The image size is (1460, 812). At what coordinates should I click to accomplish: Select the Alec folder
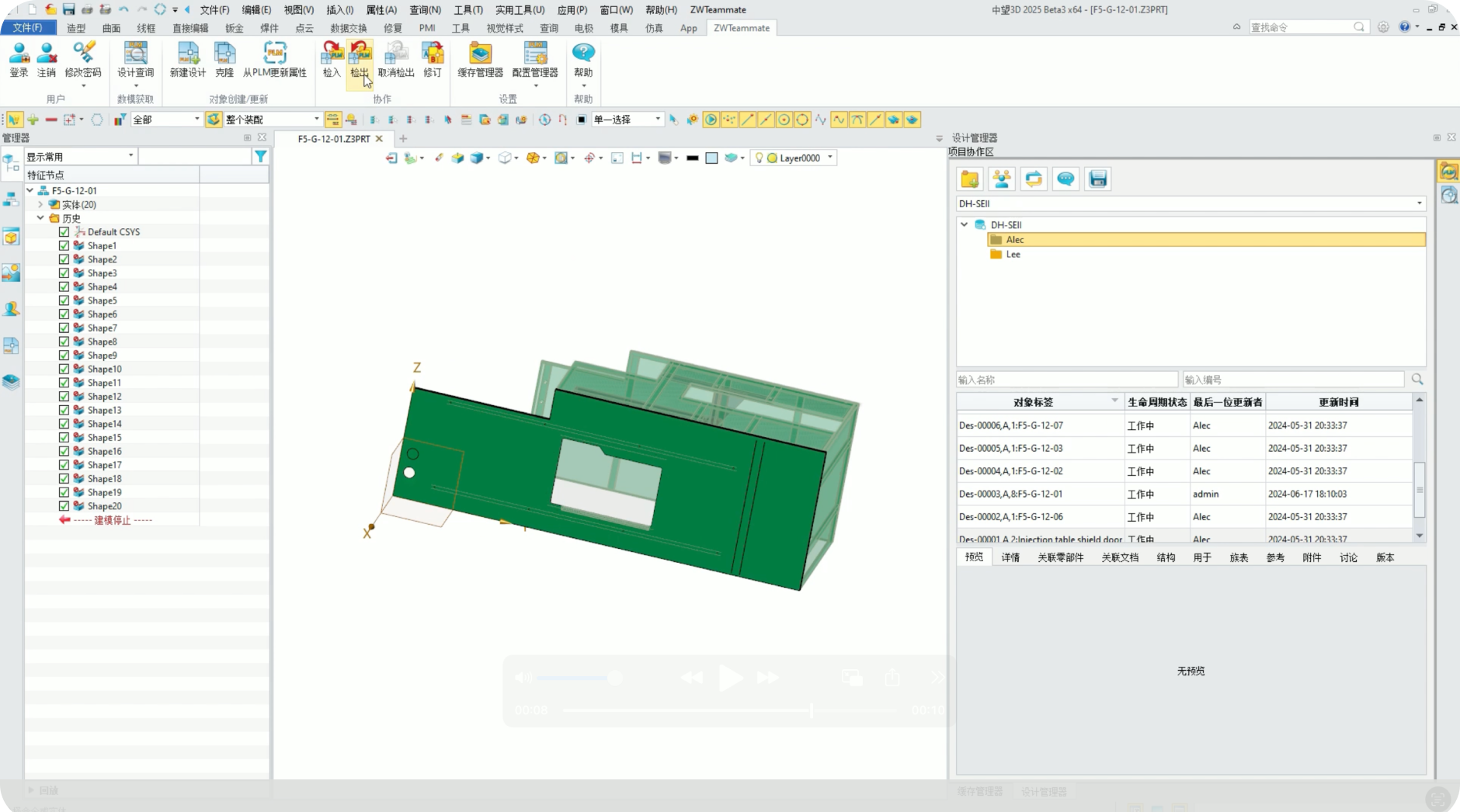click(x=1207, y=240)
